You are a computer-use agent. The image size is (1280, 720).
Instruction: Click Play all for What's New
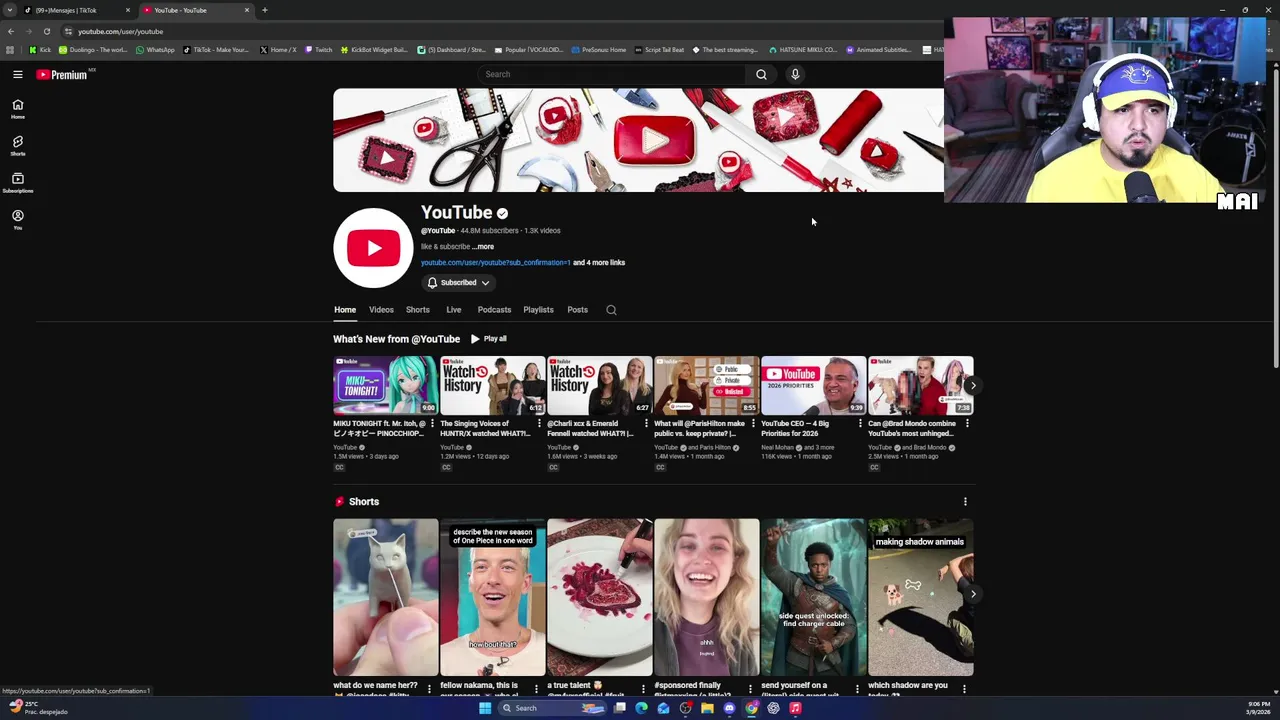pos(489,339)
